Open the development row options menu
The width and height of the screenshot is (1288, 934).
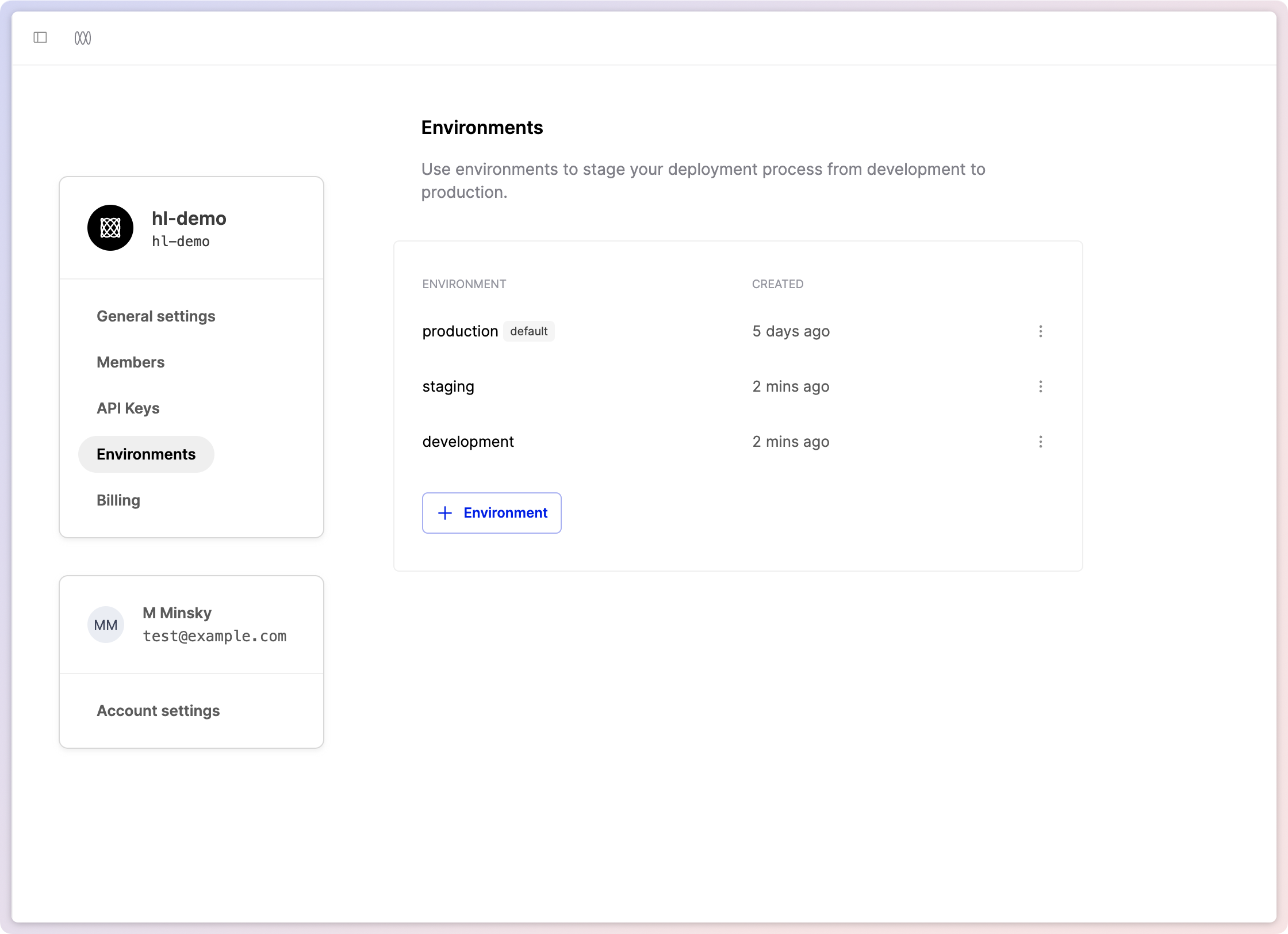[1040, 442]
